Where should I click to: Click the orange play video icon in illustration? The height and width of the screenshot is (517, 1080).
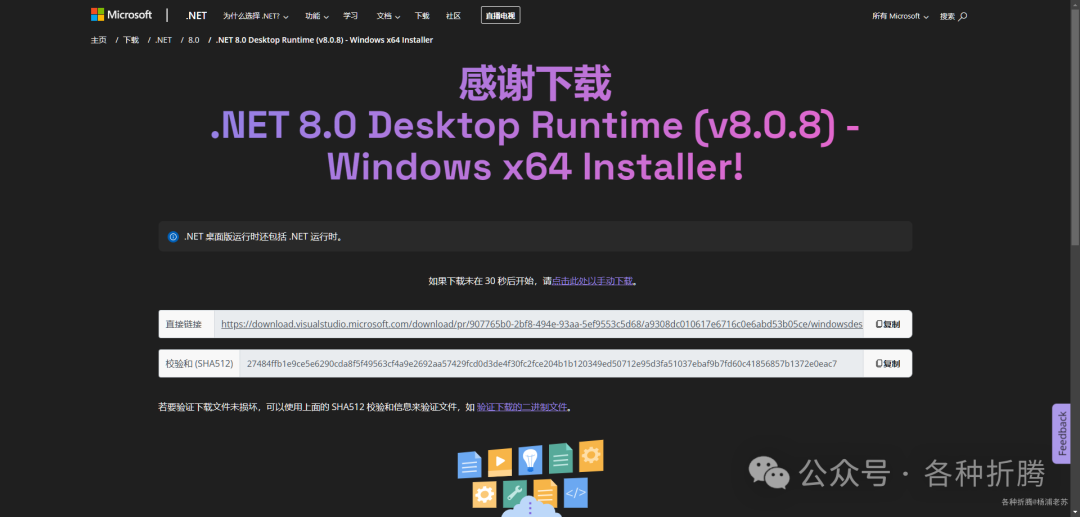[500, 462]
